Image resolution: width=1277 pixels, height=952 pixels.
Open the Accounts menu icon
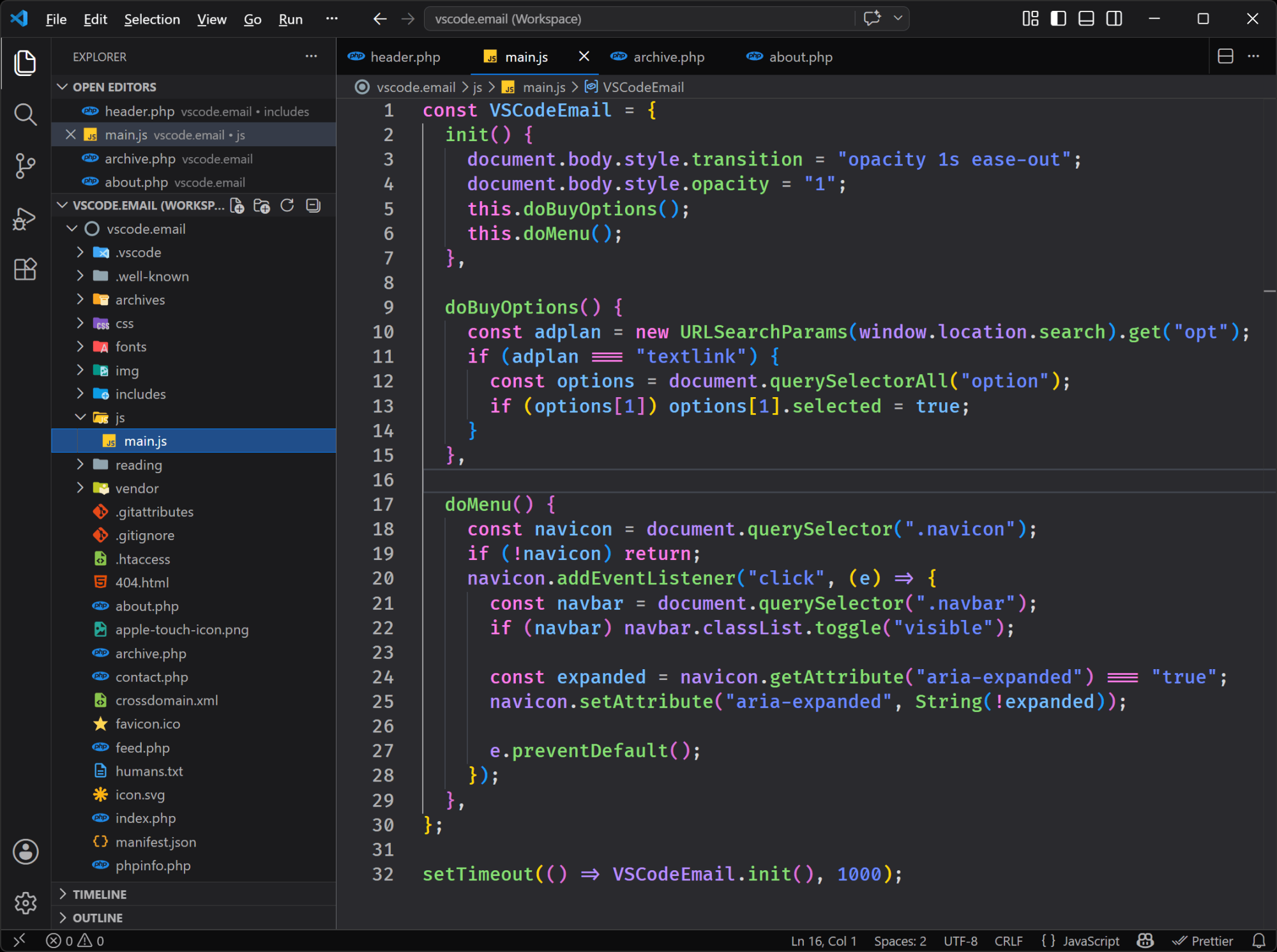[25, 851]
